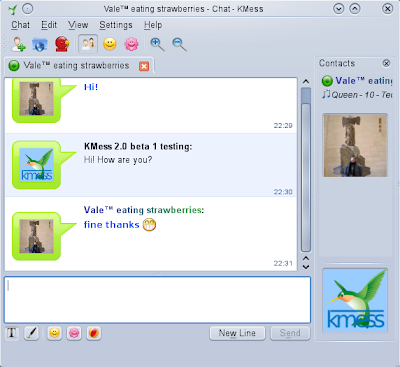Close the Contacts side panel
Screen dimensions: 400x367
(386, 63)
